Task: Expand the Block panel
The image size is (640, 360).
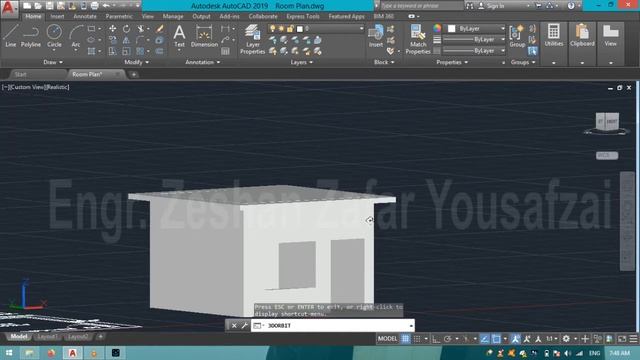Action: pyautogui.click(x=384, y=62)
